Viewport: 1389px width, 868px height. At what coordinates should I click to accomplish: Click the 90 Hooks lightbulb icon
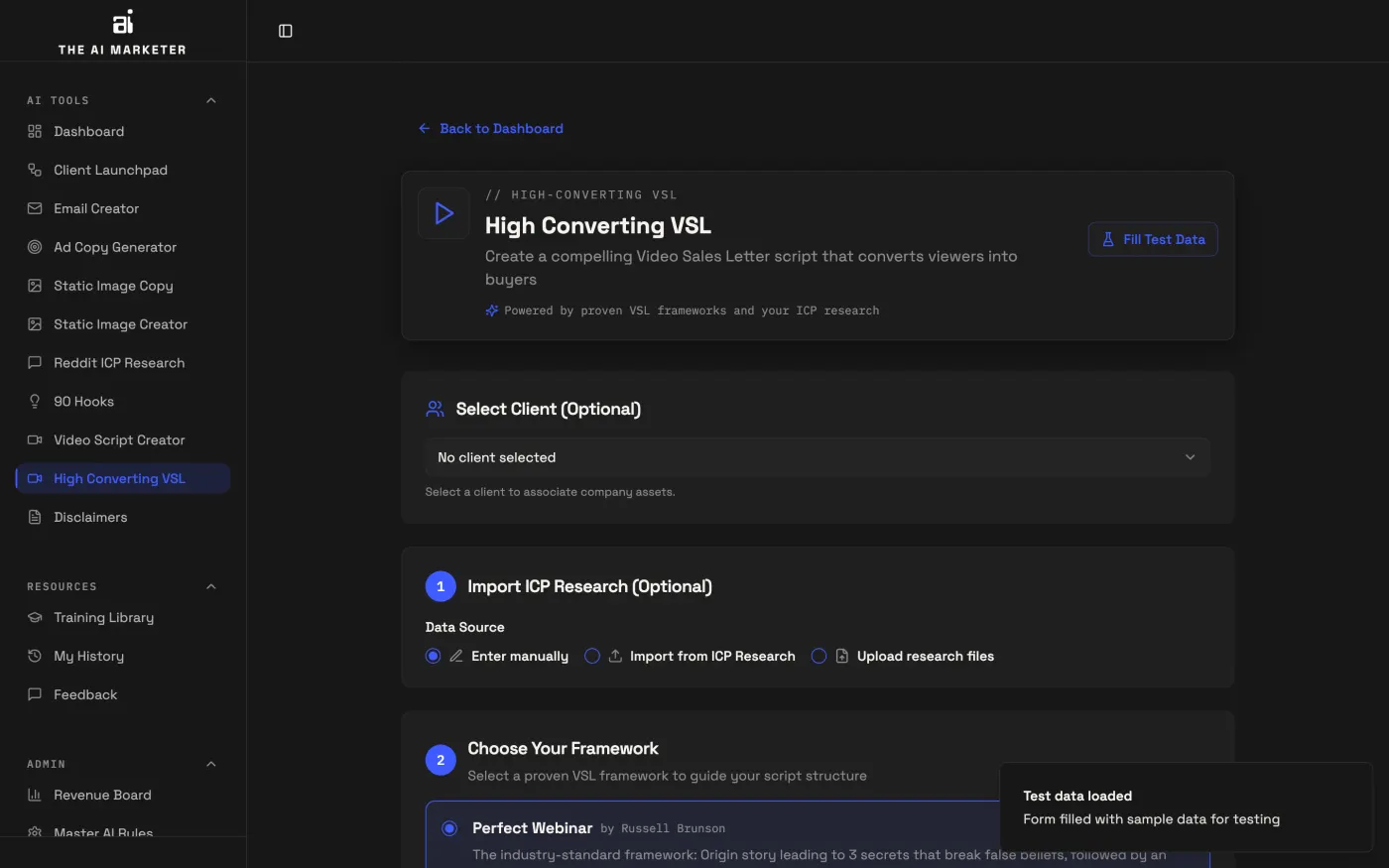tap(35, 402)
